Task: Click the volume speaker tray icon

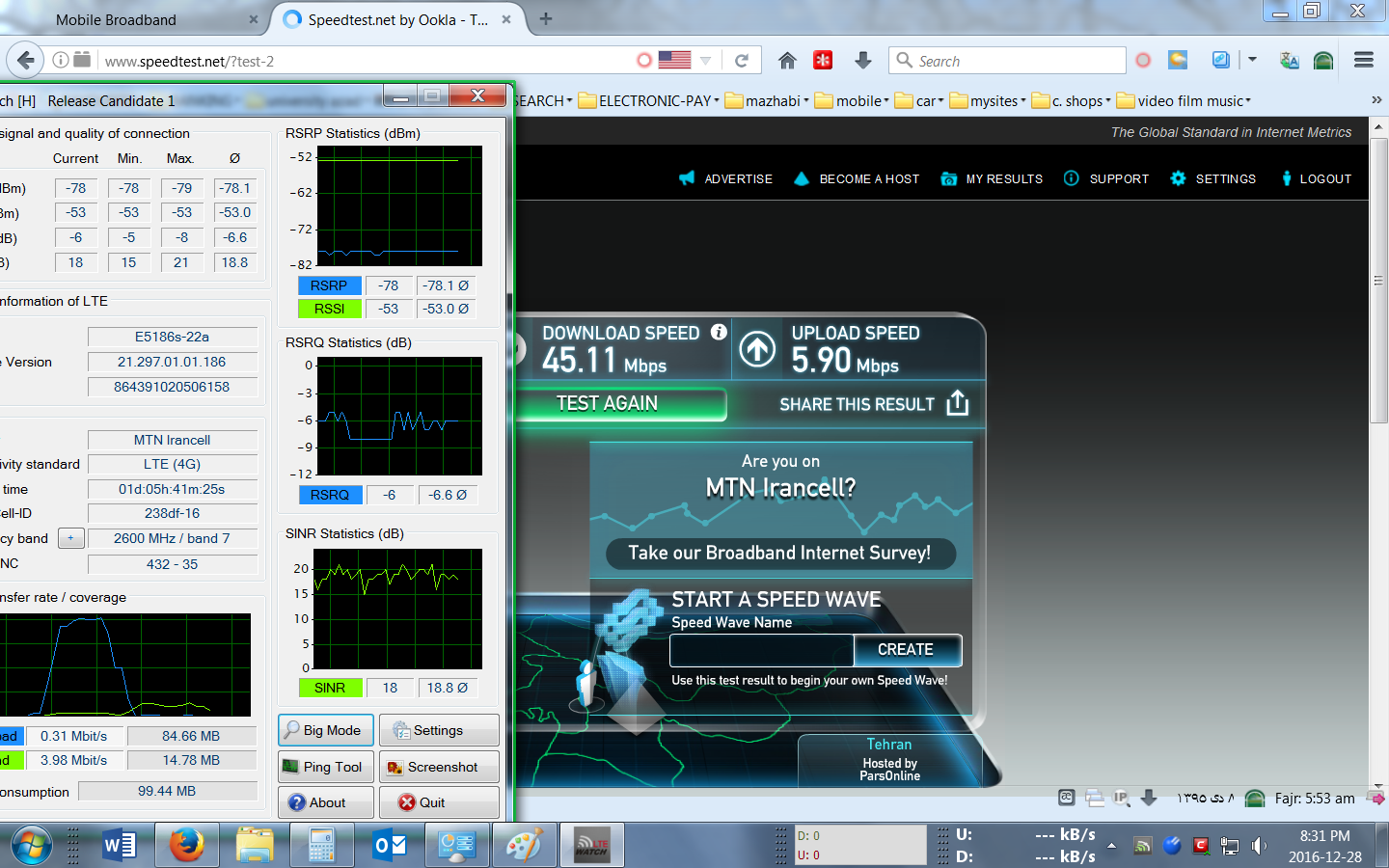Action: click(1259, 846)
